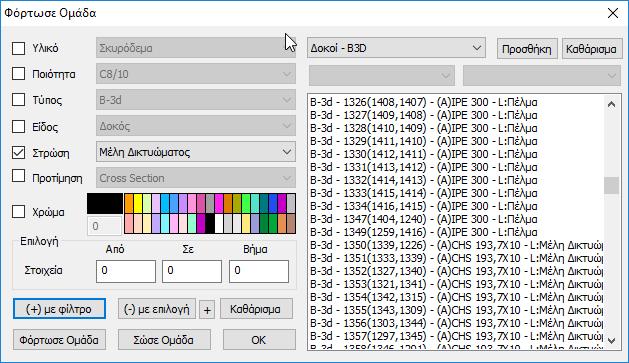Screen dimensions: 629x363
Task: Click the 'Καθάρισμα' button above 'OK'
Action: point(255,309)
